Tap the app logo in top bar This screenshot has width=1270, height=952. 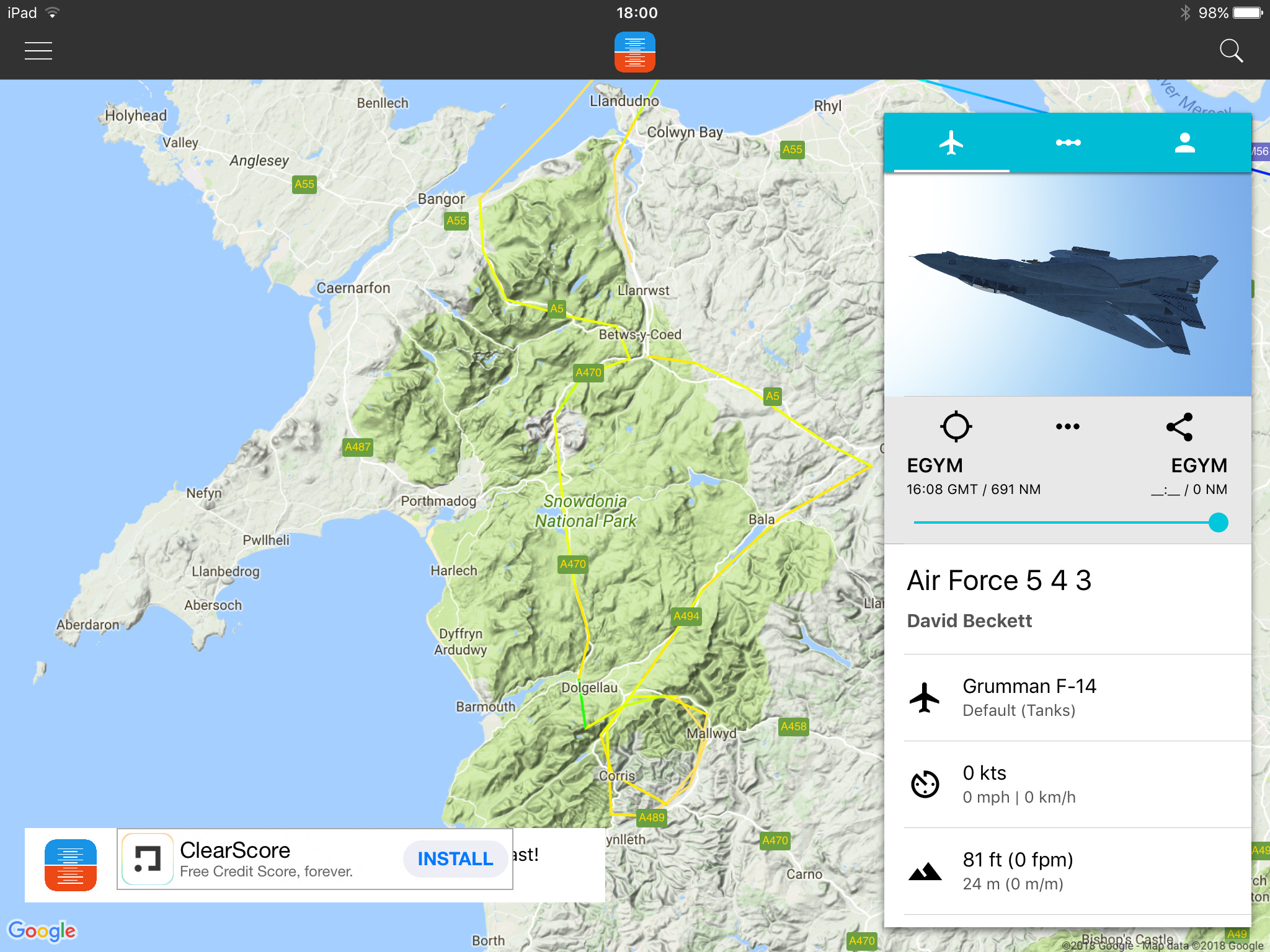point(634,52)
